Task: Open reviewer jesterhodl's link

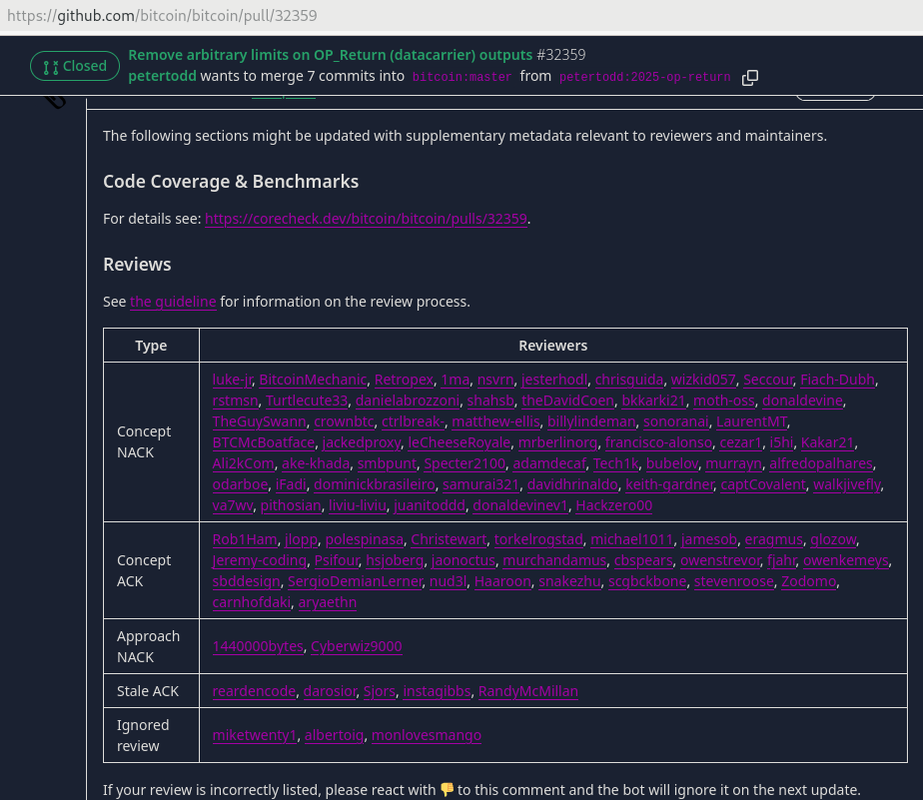Action: click(554, 380)
